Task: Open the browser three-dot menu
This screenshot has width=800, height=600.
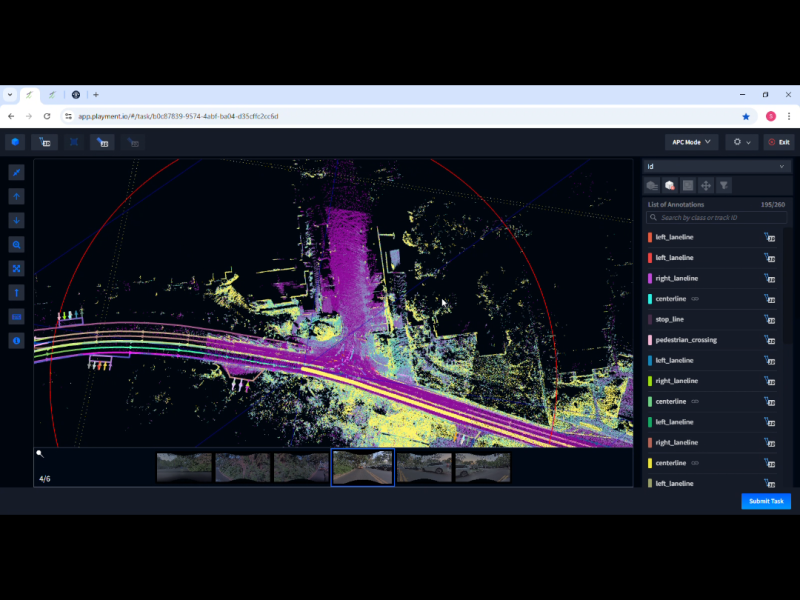Action: [x=789, y=116]
